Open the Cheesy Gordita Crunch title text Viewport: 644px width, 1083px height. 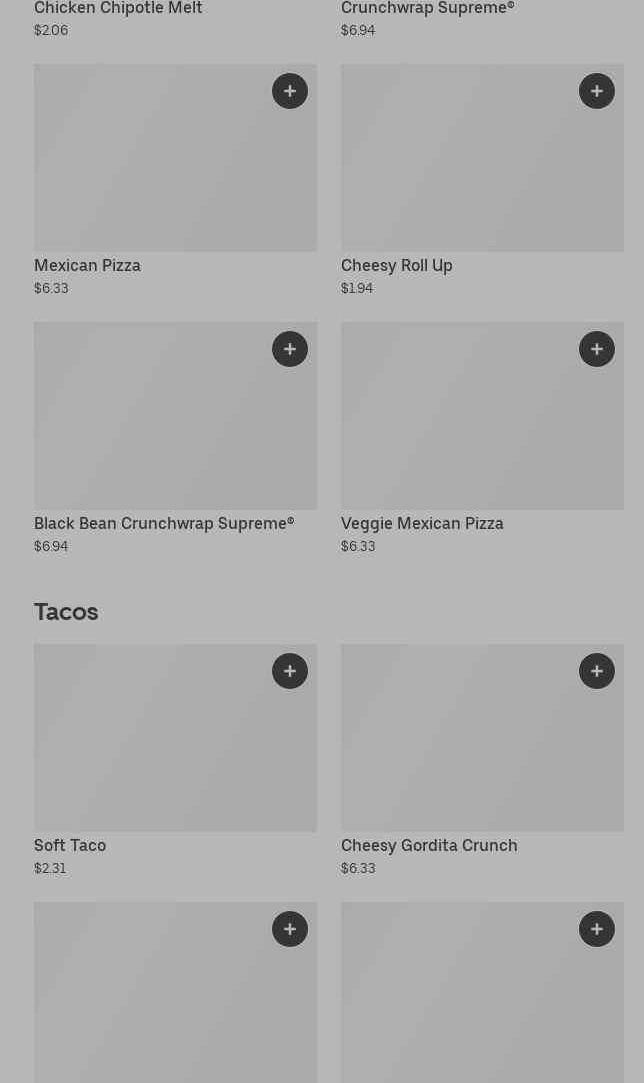click(429, 845)
